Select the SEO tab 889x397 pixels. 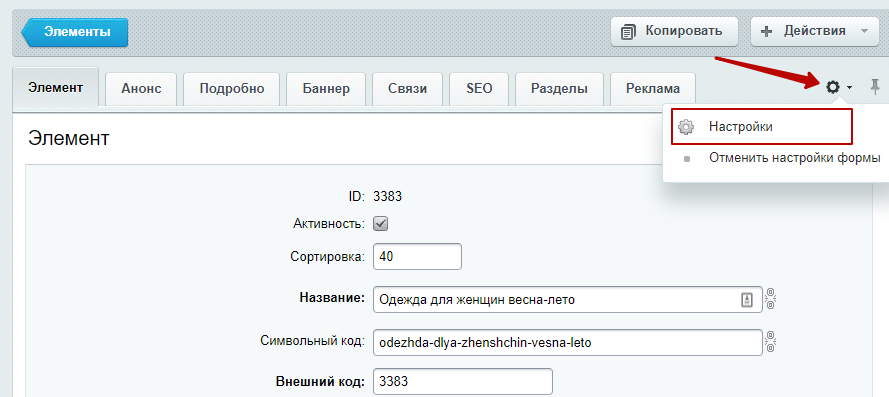tap(479, 89)
